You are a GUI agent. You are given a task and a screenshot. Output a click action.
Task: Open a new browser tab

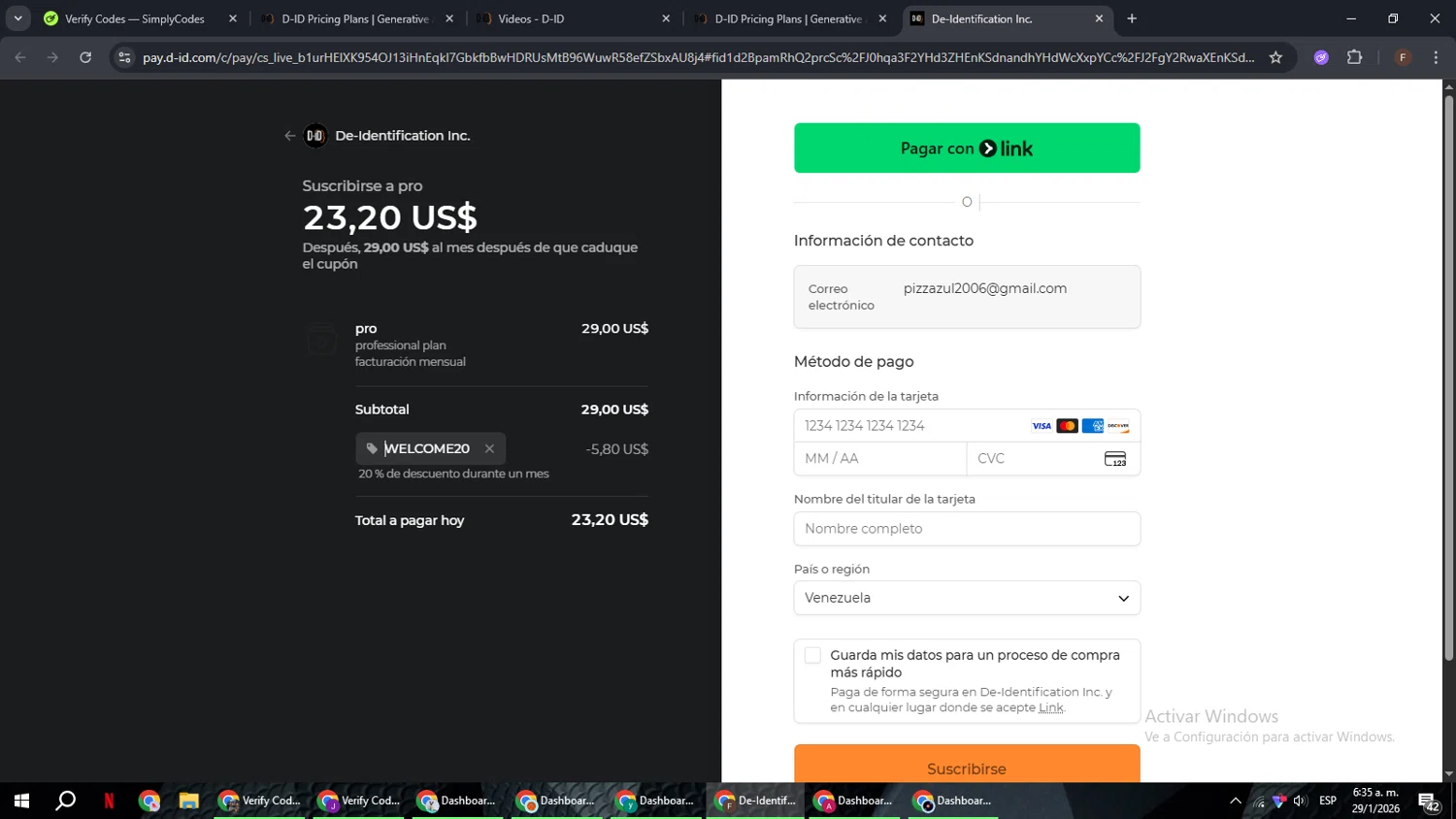point(1132,18)
